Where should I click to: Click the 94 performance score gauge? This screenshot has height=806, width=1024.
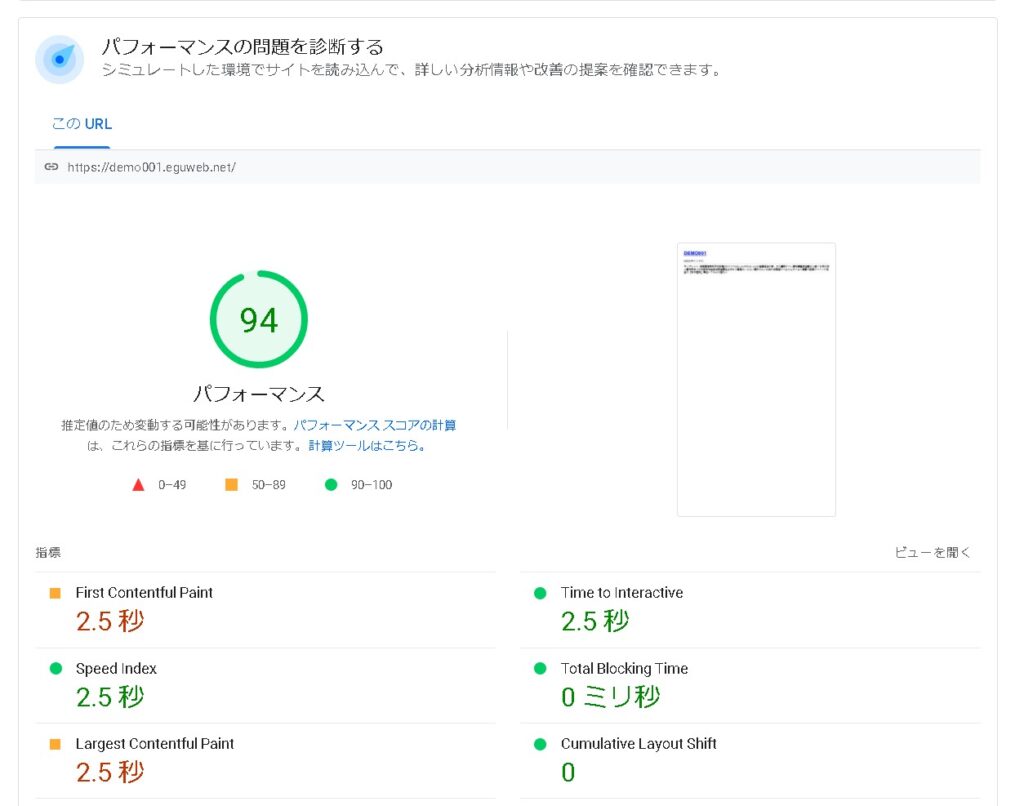258,320
